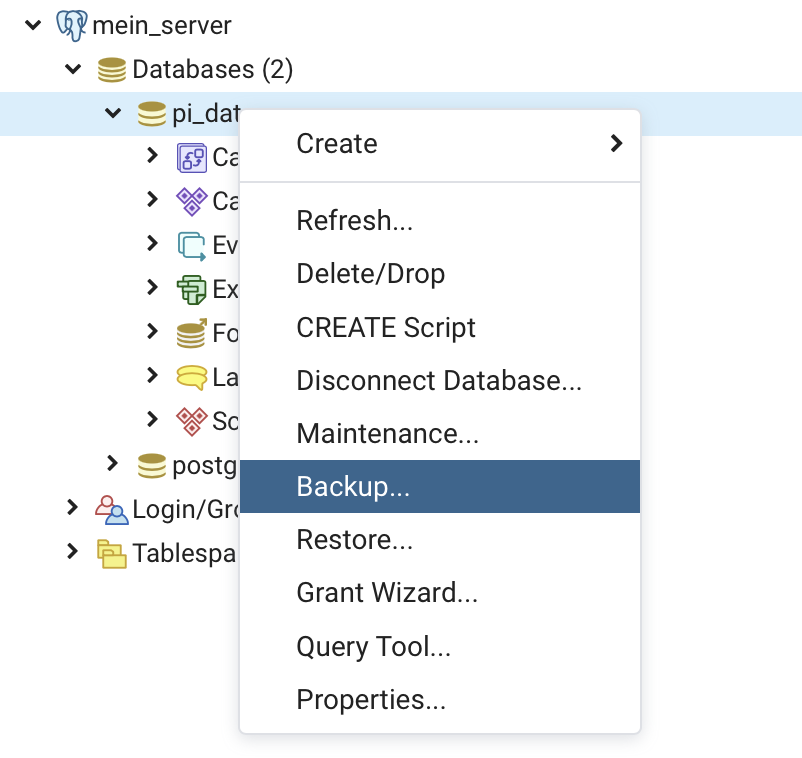
Task: Click the Databases (2) cylinder icon
Action: tap(112, 70)
